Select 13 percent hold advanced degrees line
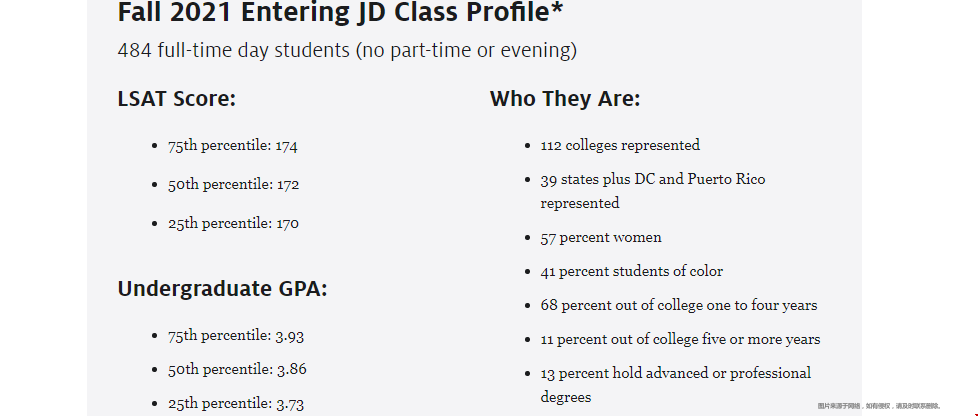Image resolution: width=978 pixels, height=416 pixels. coord(676,385)
